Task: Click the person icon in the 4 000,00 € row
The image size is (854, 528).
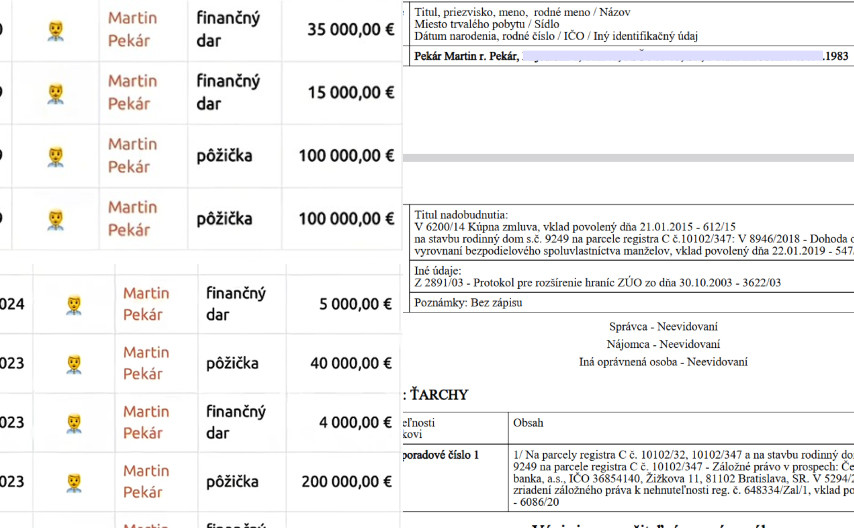Action: coord(74,423)
